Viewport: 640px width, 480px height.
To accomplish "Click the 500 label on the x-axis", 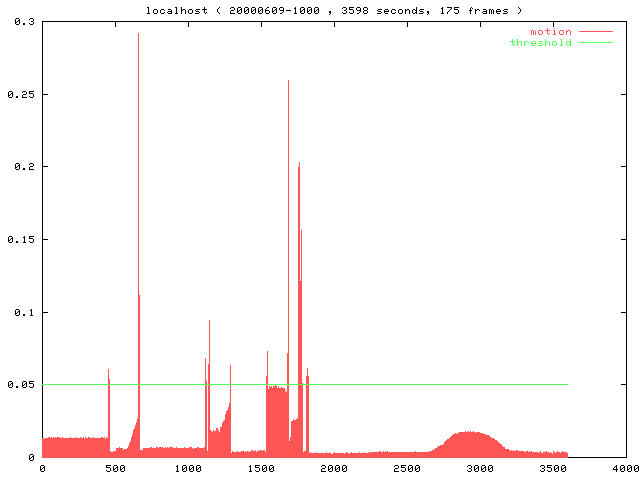I will pyautogui.click(x=114, y=468).
